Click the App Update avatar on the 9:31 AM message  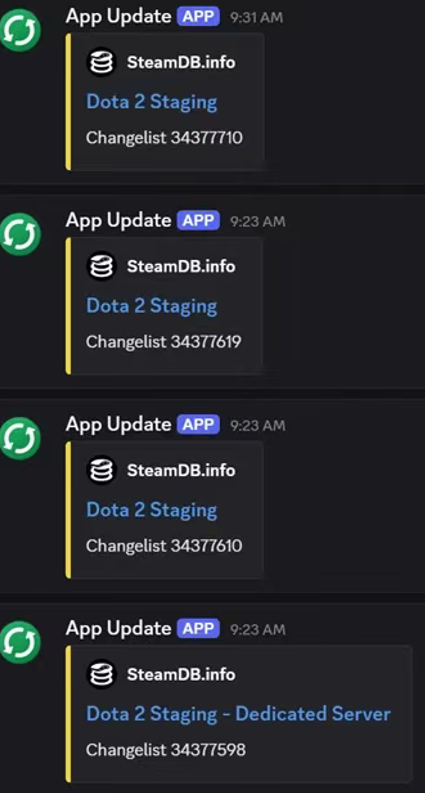point(19,30)
